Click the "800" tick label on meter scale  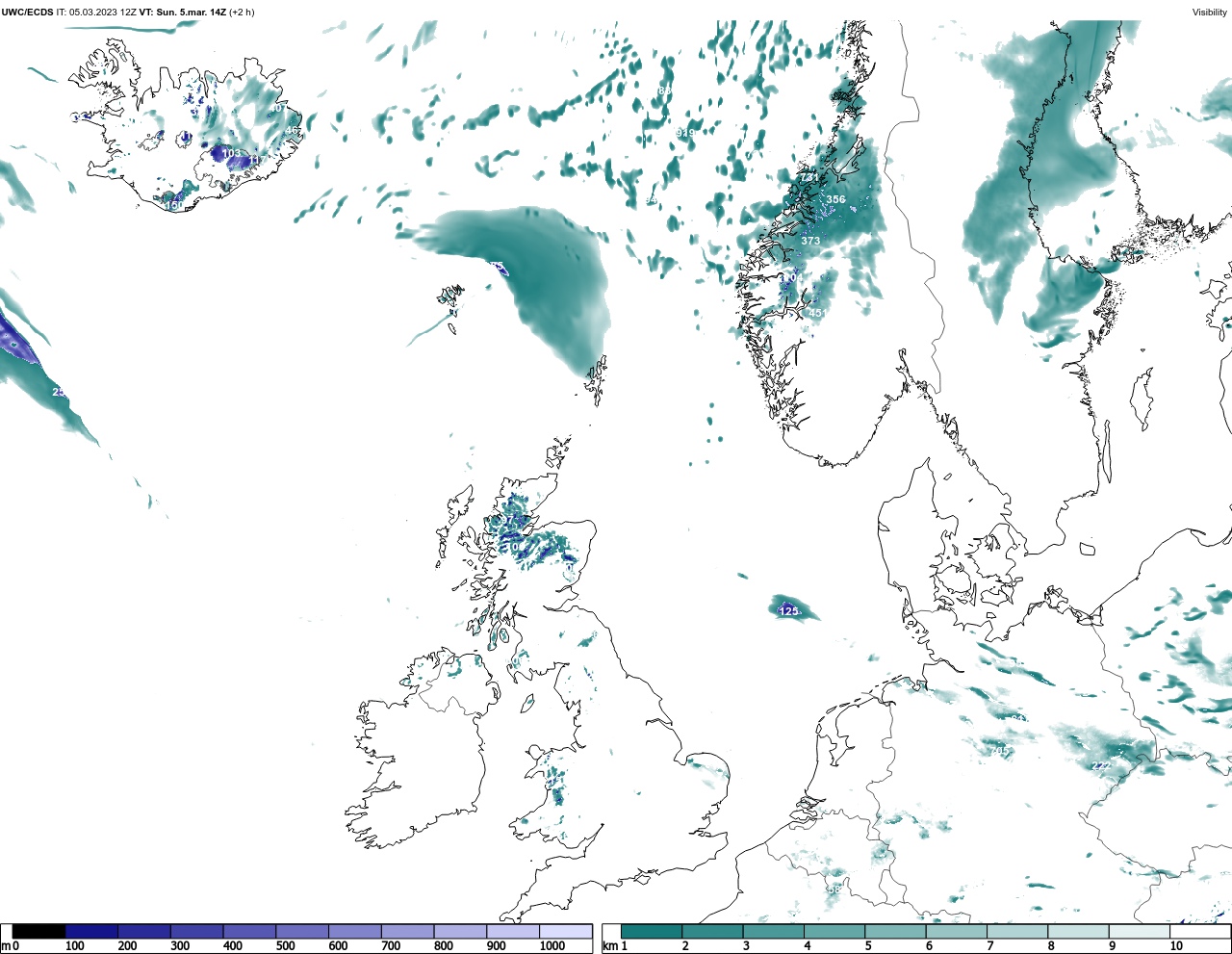click(x=443, y=946)
